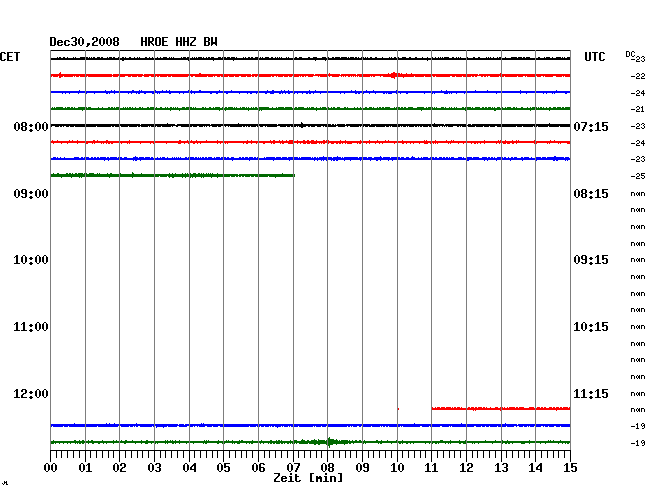650x494 pixels.
Task: Click the short red trace starting at minute 11
Action: pos(501,409)
